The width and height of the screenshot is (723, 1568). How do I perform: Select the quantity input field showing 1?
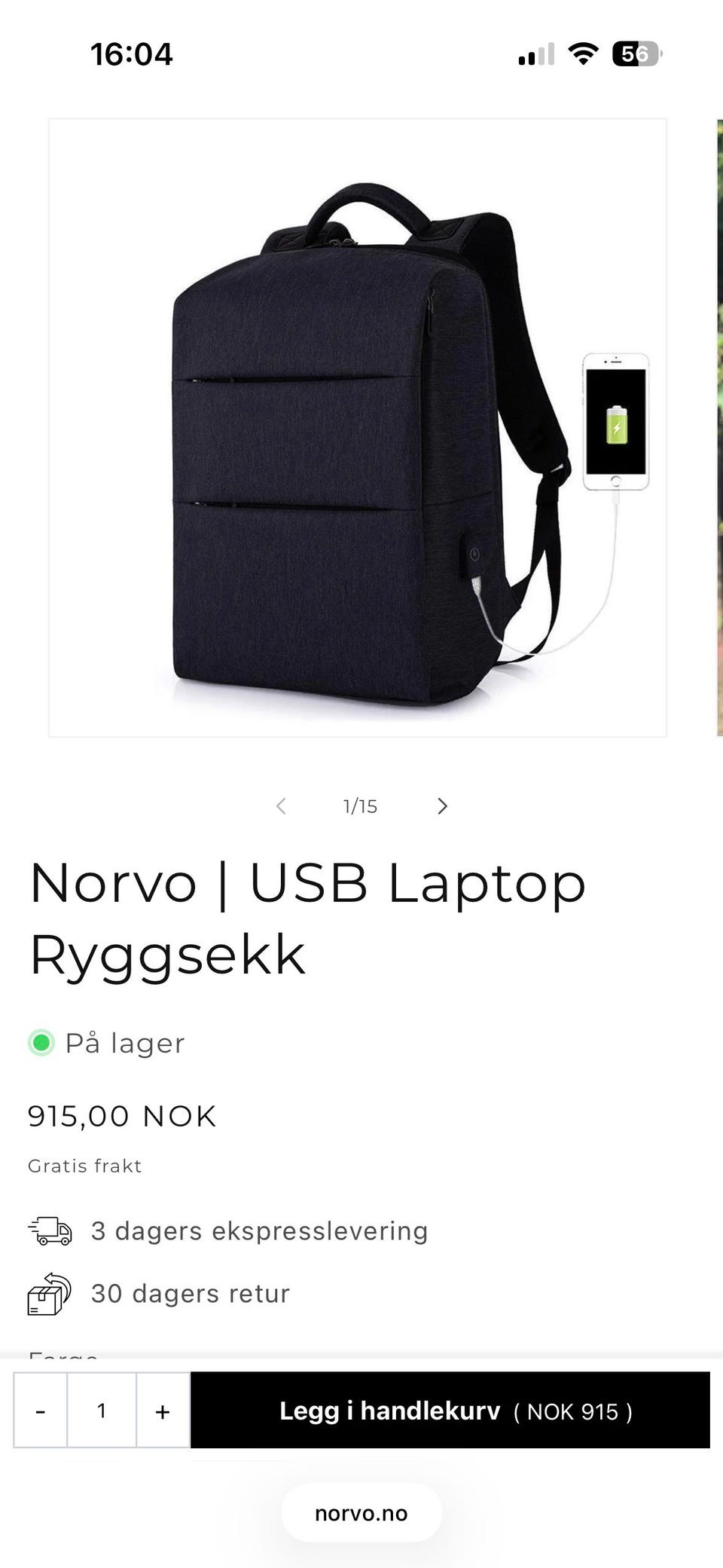coord(102,1411)
